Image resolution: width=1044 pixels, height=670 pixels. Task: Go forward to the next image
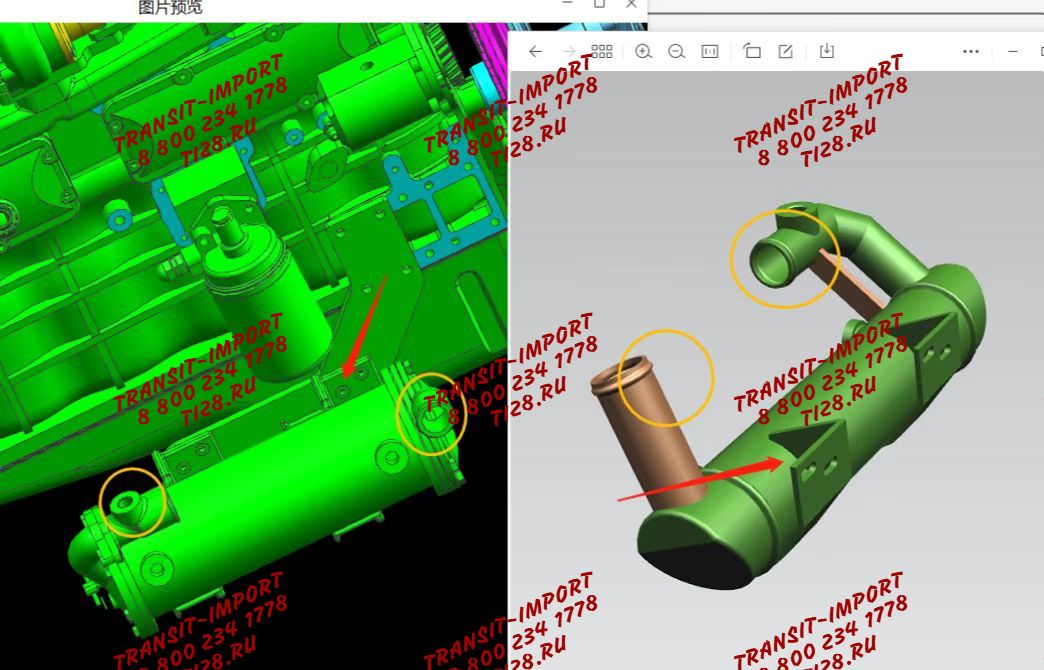[569, 51]
